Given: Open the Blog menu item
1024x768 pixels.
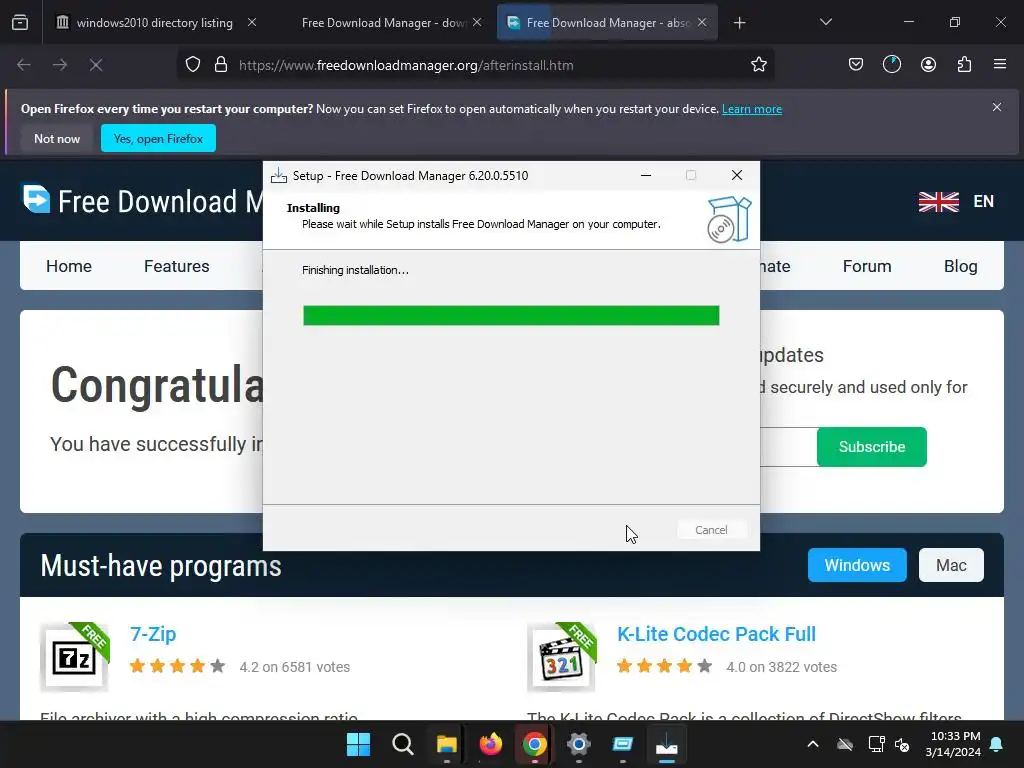Looking at the screenshot, I should pos(960,266).
